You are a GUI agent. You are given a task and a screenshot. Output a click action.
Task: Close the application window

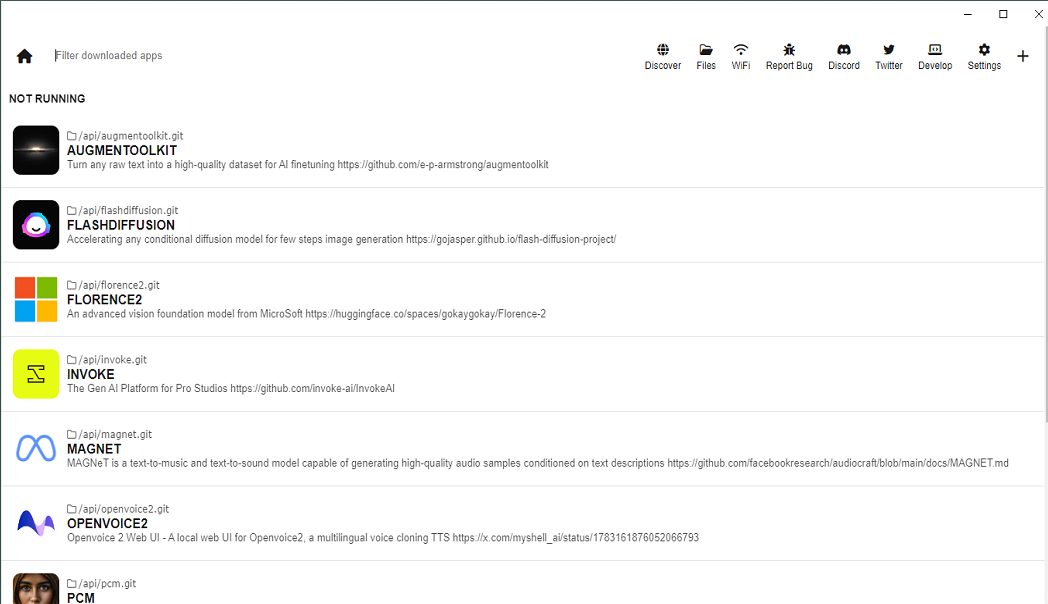point(1038,14)
